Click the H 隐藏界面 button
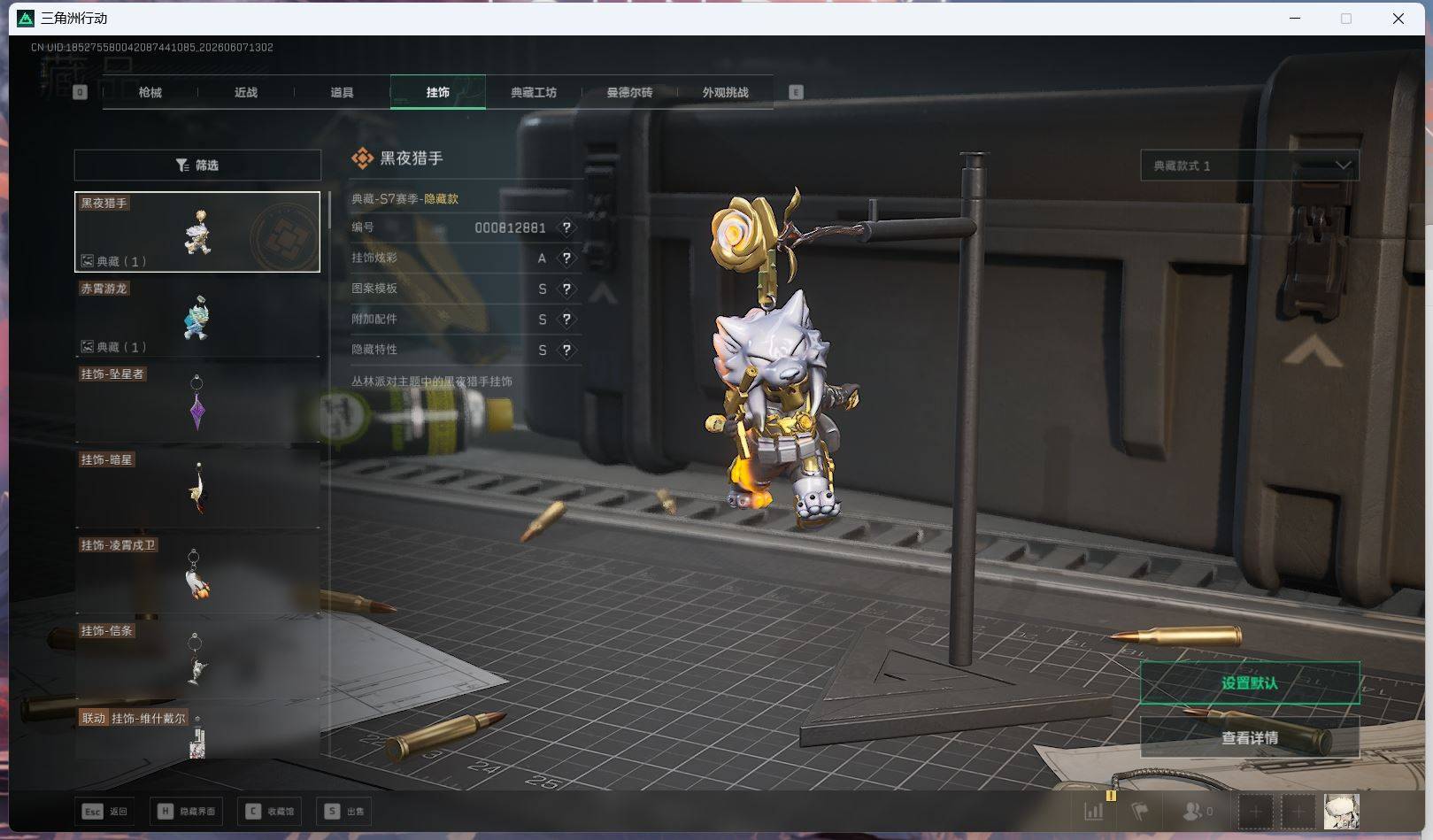 [188, 811]
